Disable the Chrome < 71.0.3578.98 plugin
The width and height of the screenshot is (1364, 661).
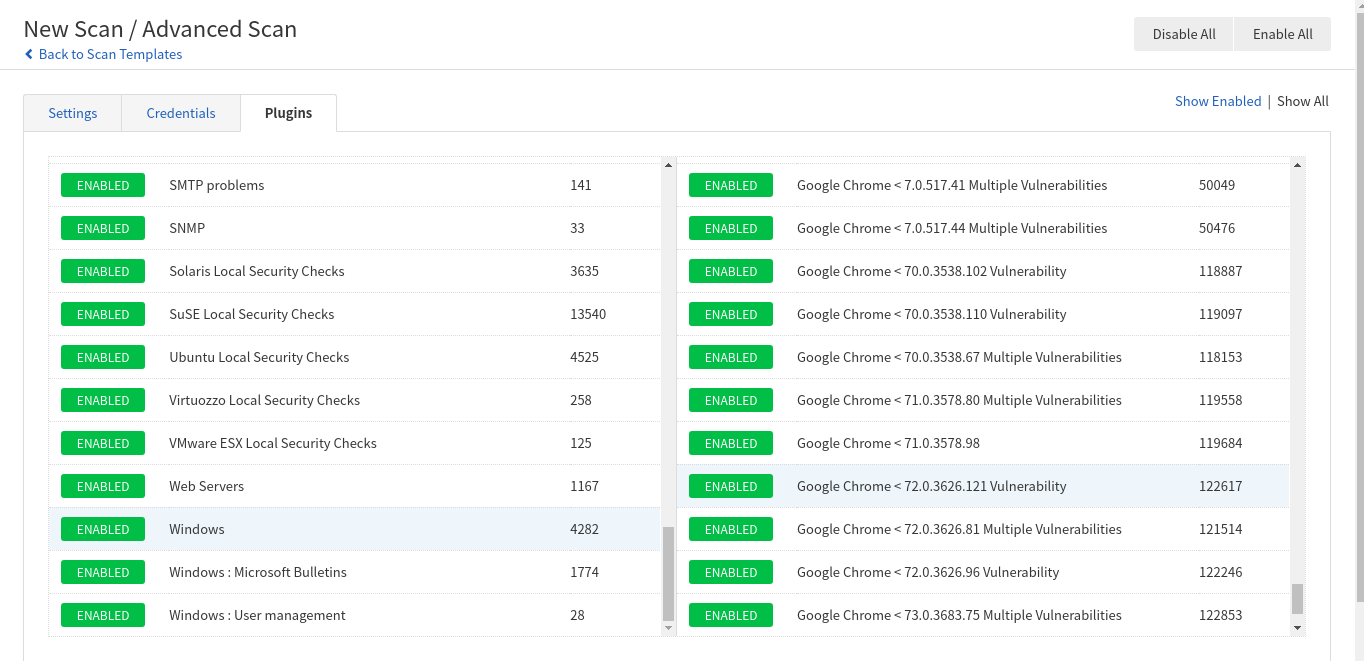(x=731, y=443)
